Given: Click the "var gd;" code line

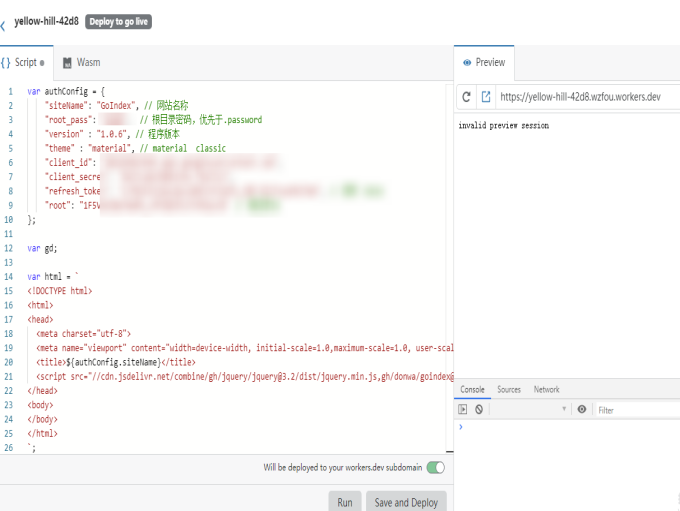Looking at the screenshot, I should click(x=42, y=248).
